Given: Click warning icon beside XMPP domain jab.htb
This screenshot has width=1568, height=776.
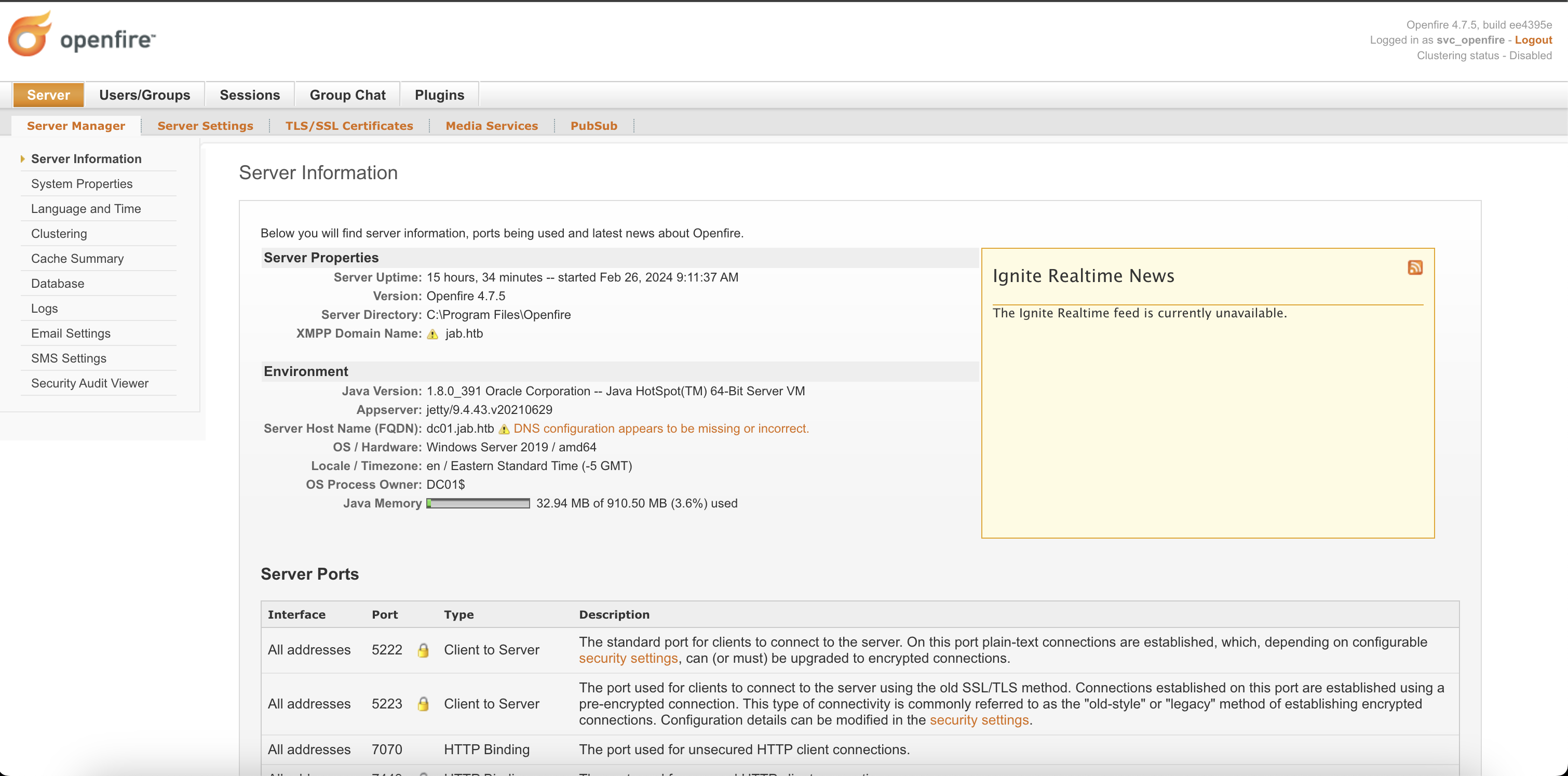Looking at the screenshot, I should (432, 334).
